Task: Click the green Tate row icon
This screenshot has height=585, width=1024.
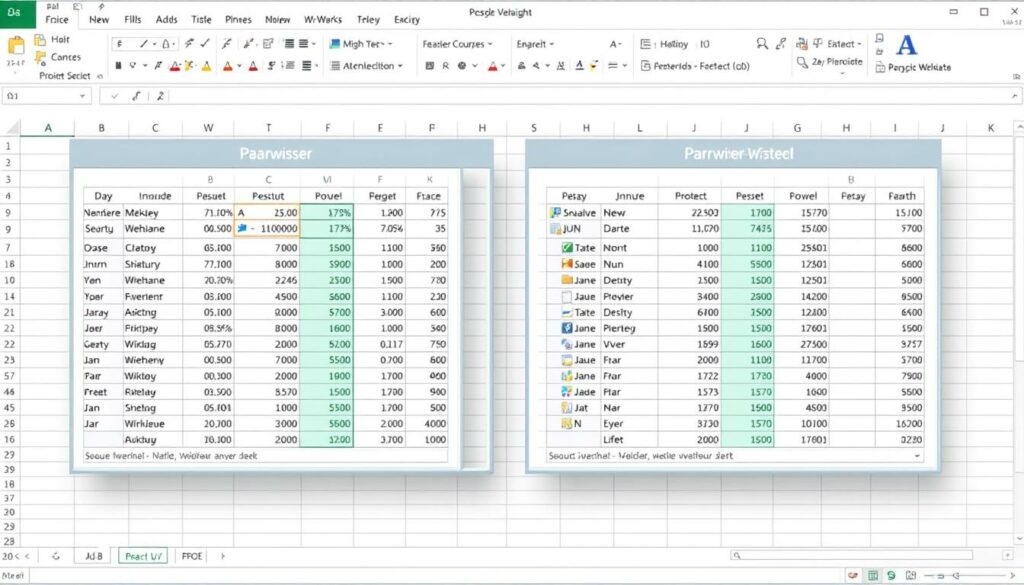Action: point(567,247)
